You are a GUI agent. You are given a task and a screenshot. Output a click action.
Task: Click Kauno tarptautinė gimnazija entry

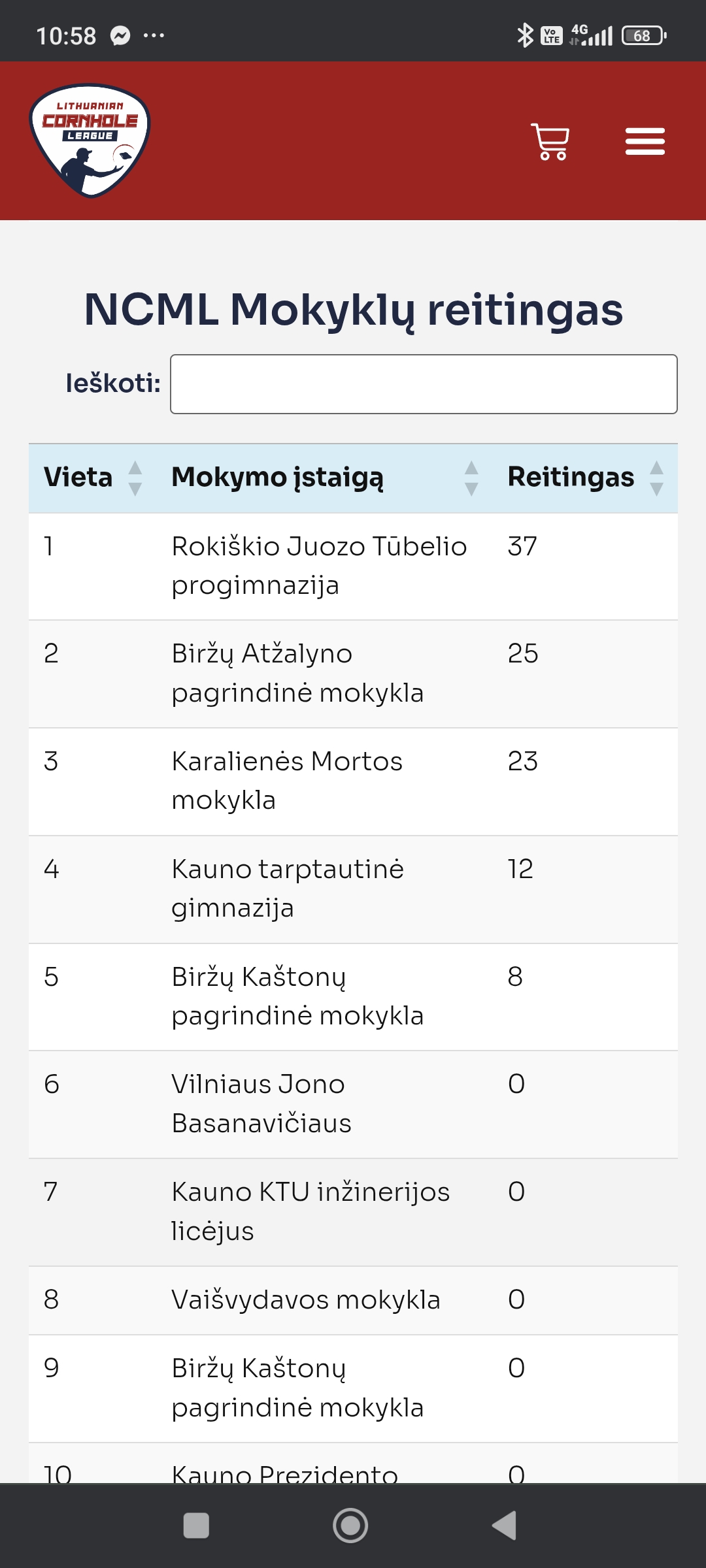coord(288,889)
